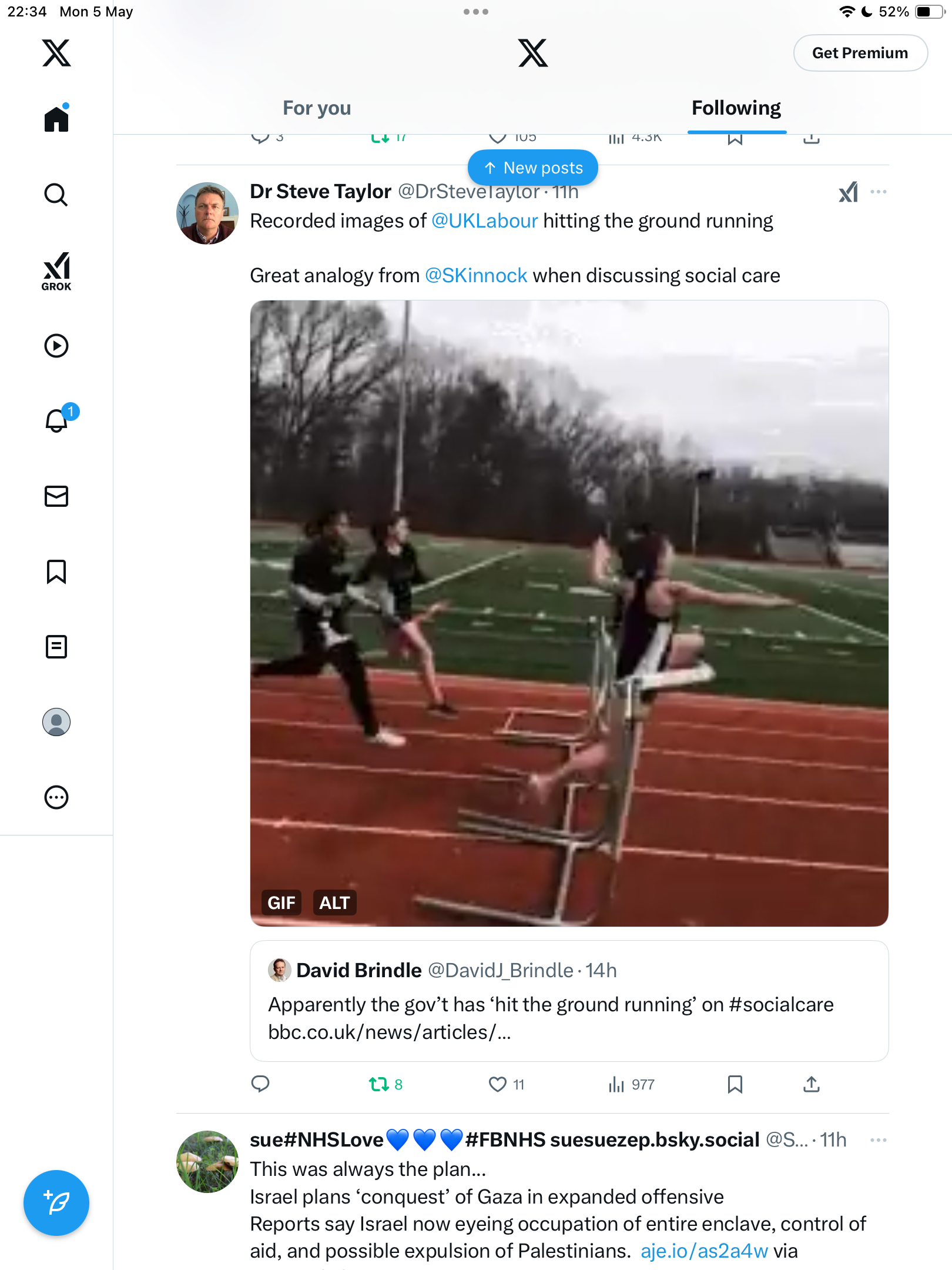Select the Following tab
952x1270 pixels.
tap(736, 108)
